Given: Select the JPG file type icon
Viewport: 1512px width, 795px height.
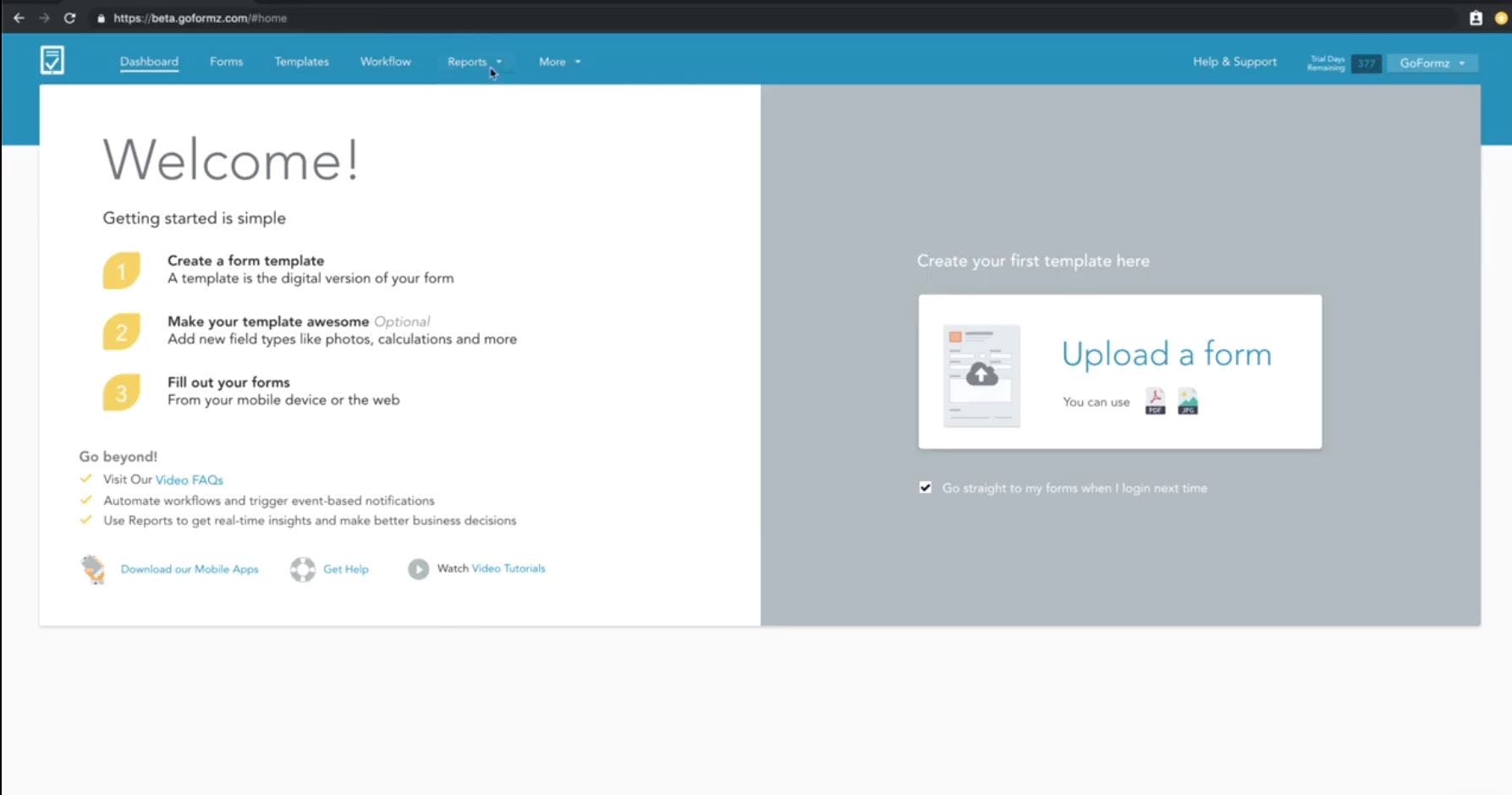Looking at the screenshot, I should 1187,401.
